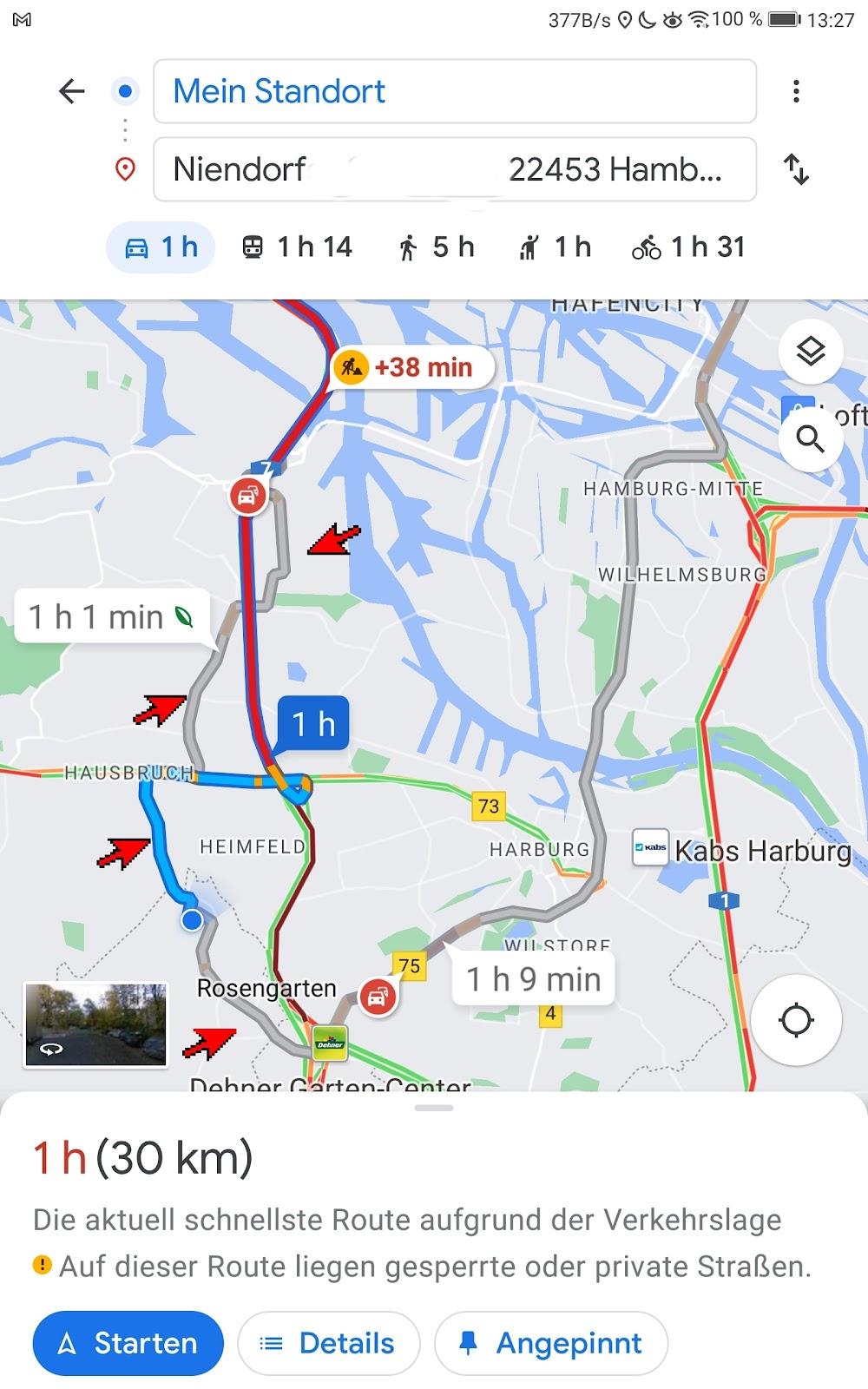Image resolution: width=868 pixels, height=1389 pixels.
Task: Tap the roadworks +38 min delay badge
Action: click(x=411, y=367)
